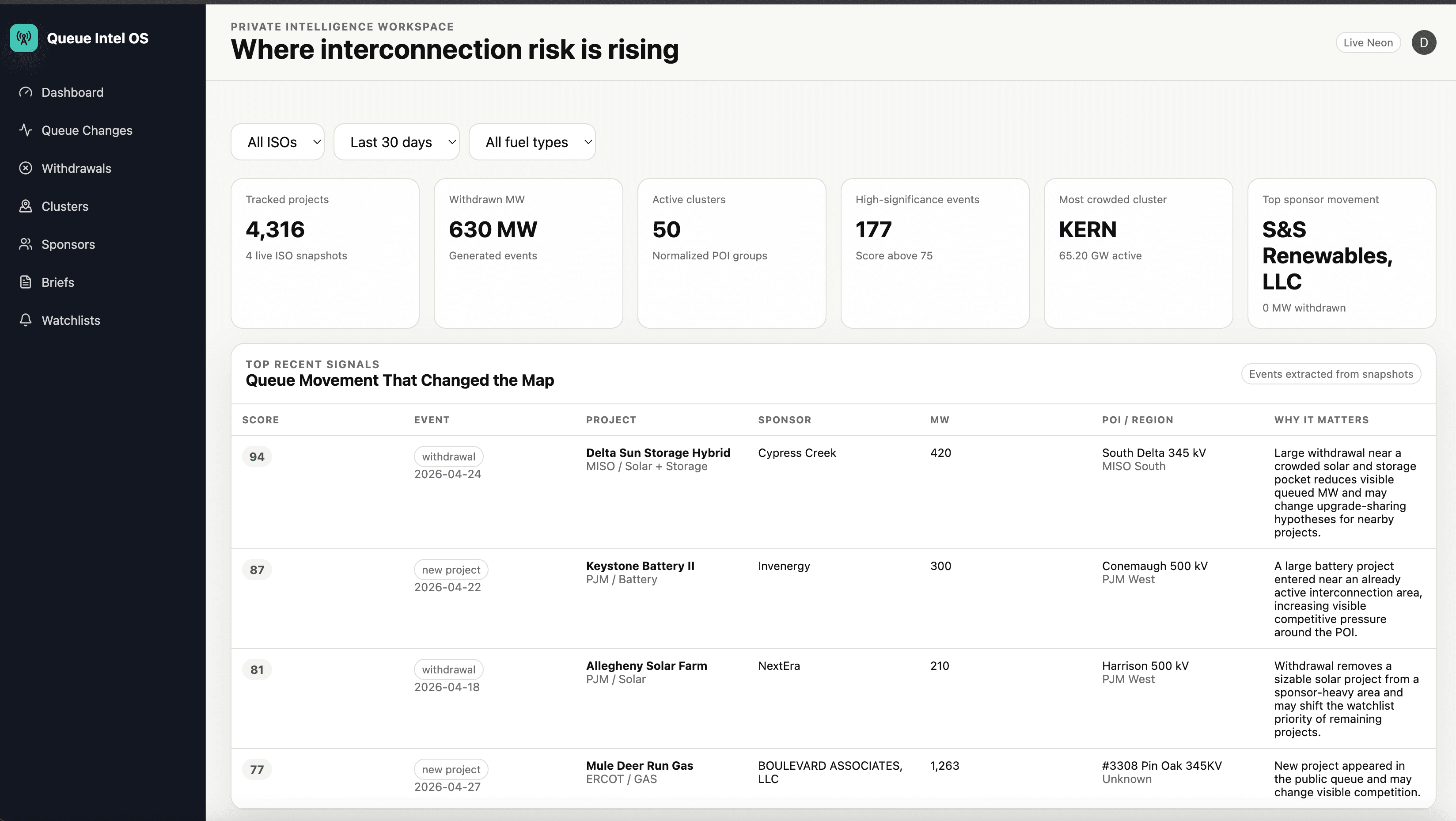Click the score badge 87
The height and width of the screenshot is (821, 1456).
[257, 570]
